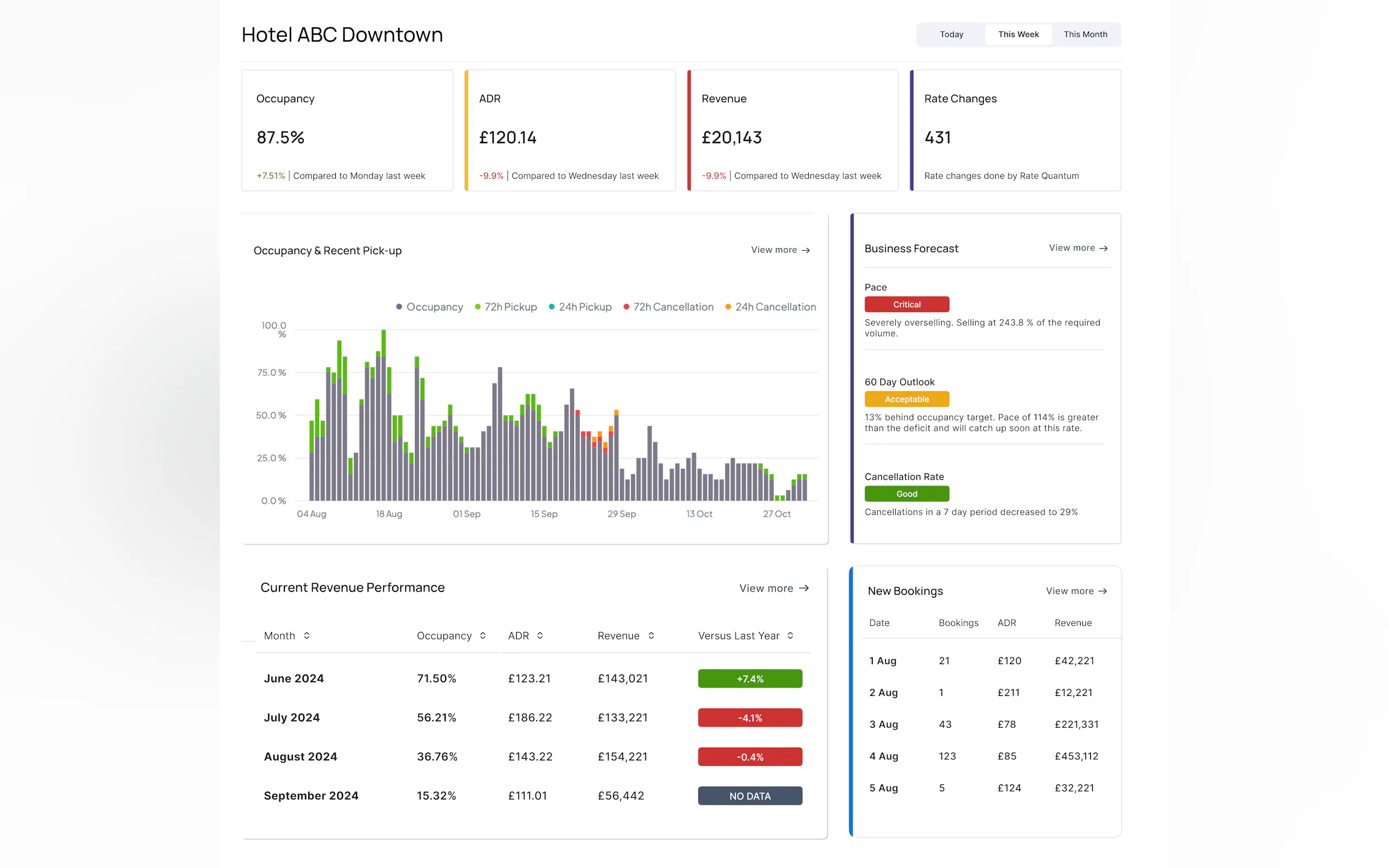This screenshot has height=868, width=1389.
Task: Click arrow beside New Bookings View more
Action: (x=1102, y=591)
